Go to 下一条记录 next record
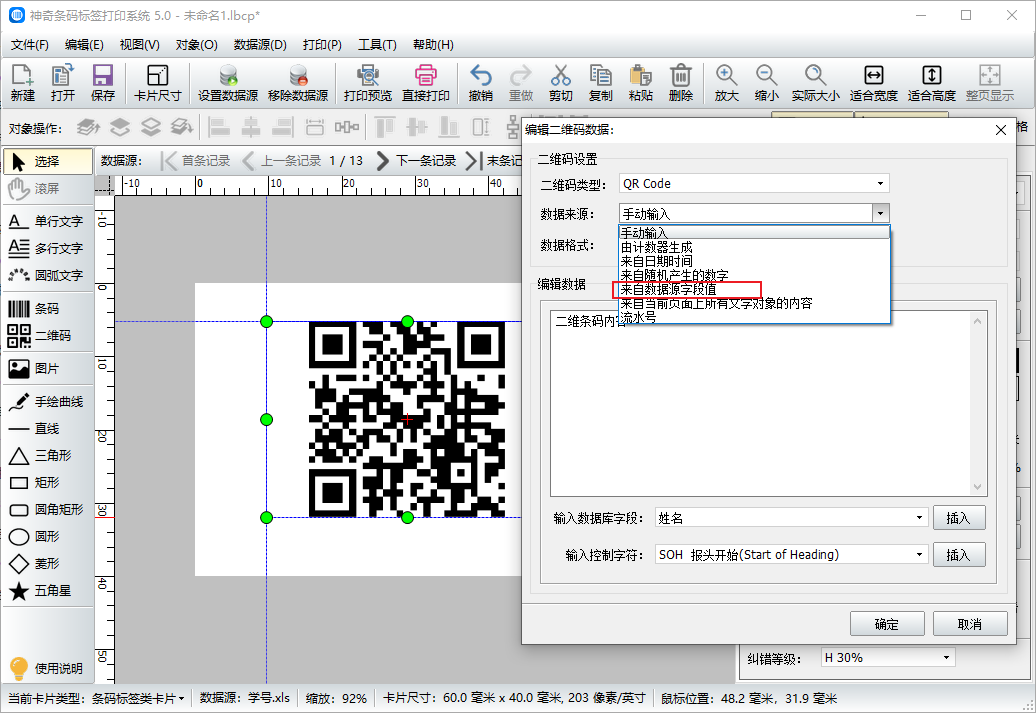Viewport: 1036px width, 713px height. coord(417,161)
